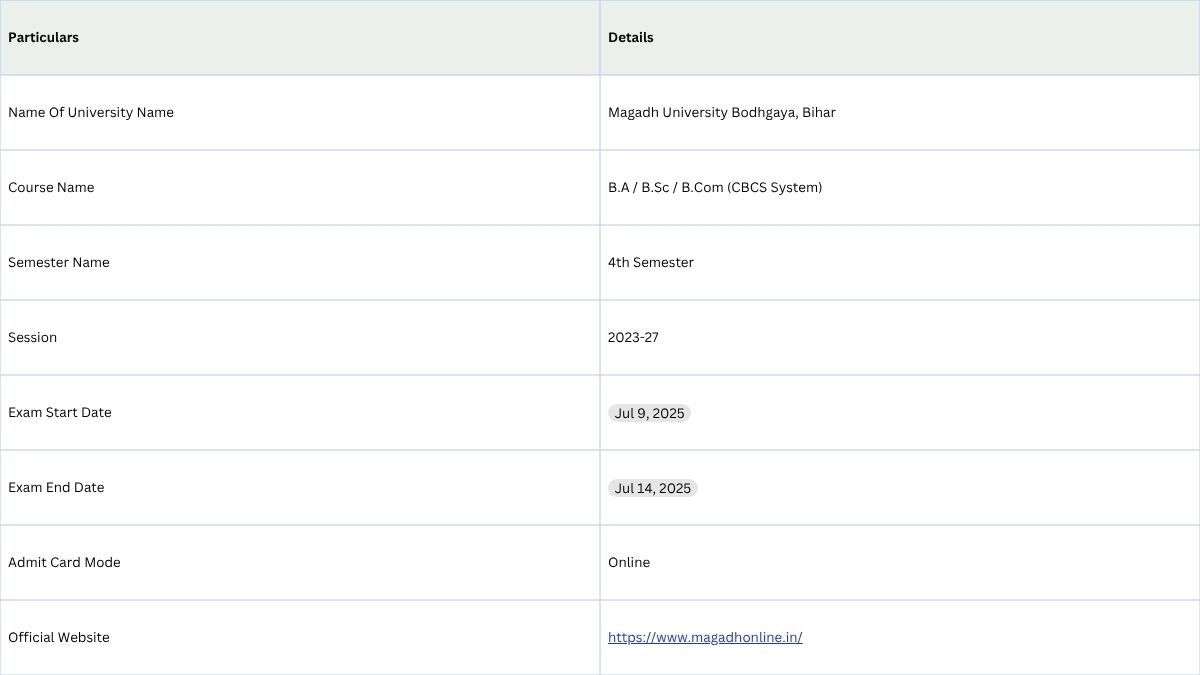Select the Exam Start Date label
Screen dimensions: 1200x675
[60, 412]
